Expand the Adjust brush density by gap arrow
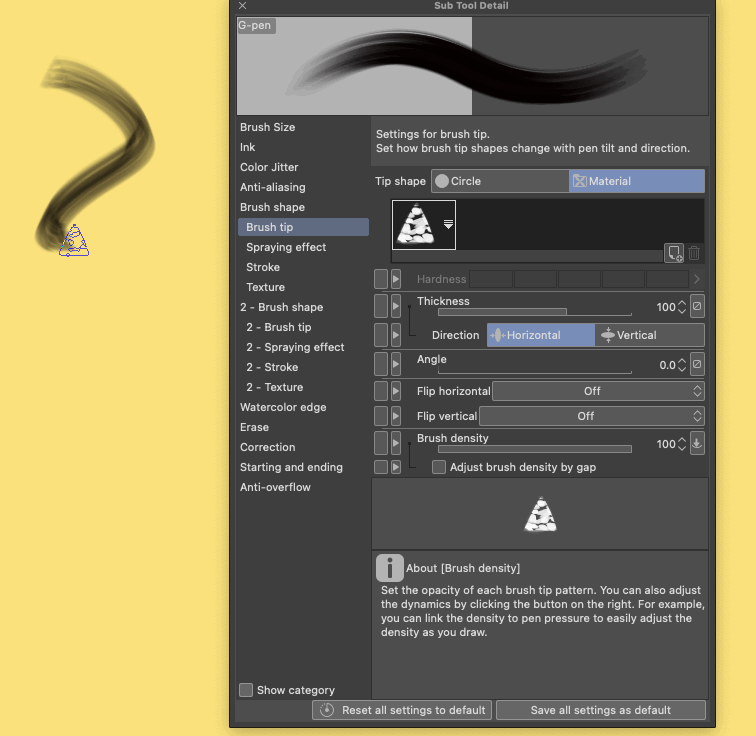756x736 pixels. pos(396,467)
